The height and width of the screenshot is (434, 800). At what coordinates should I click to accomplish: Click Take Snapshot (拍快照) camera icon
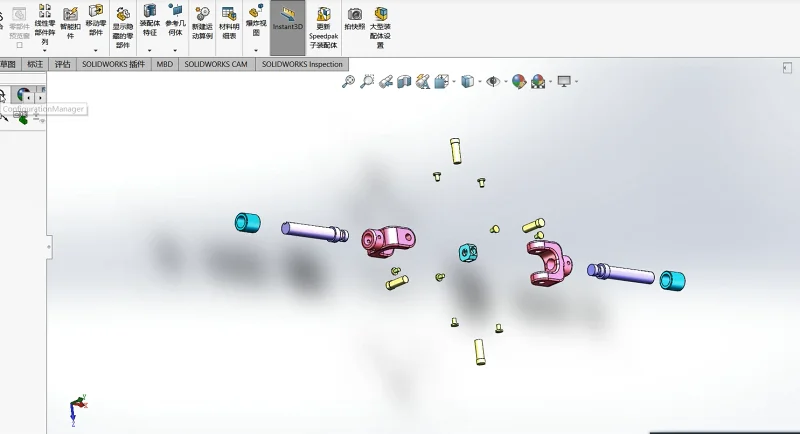pos(355,14)
